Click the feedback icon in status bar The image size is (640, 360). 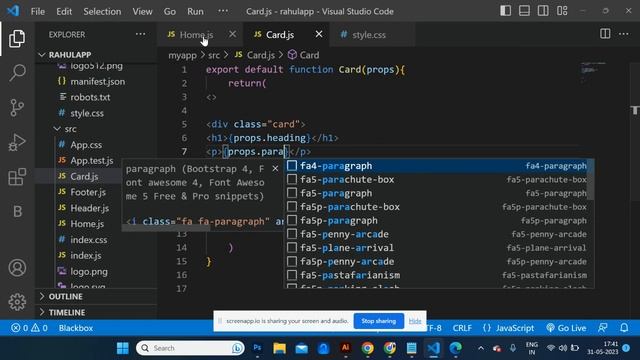click(x=602, y=328)
